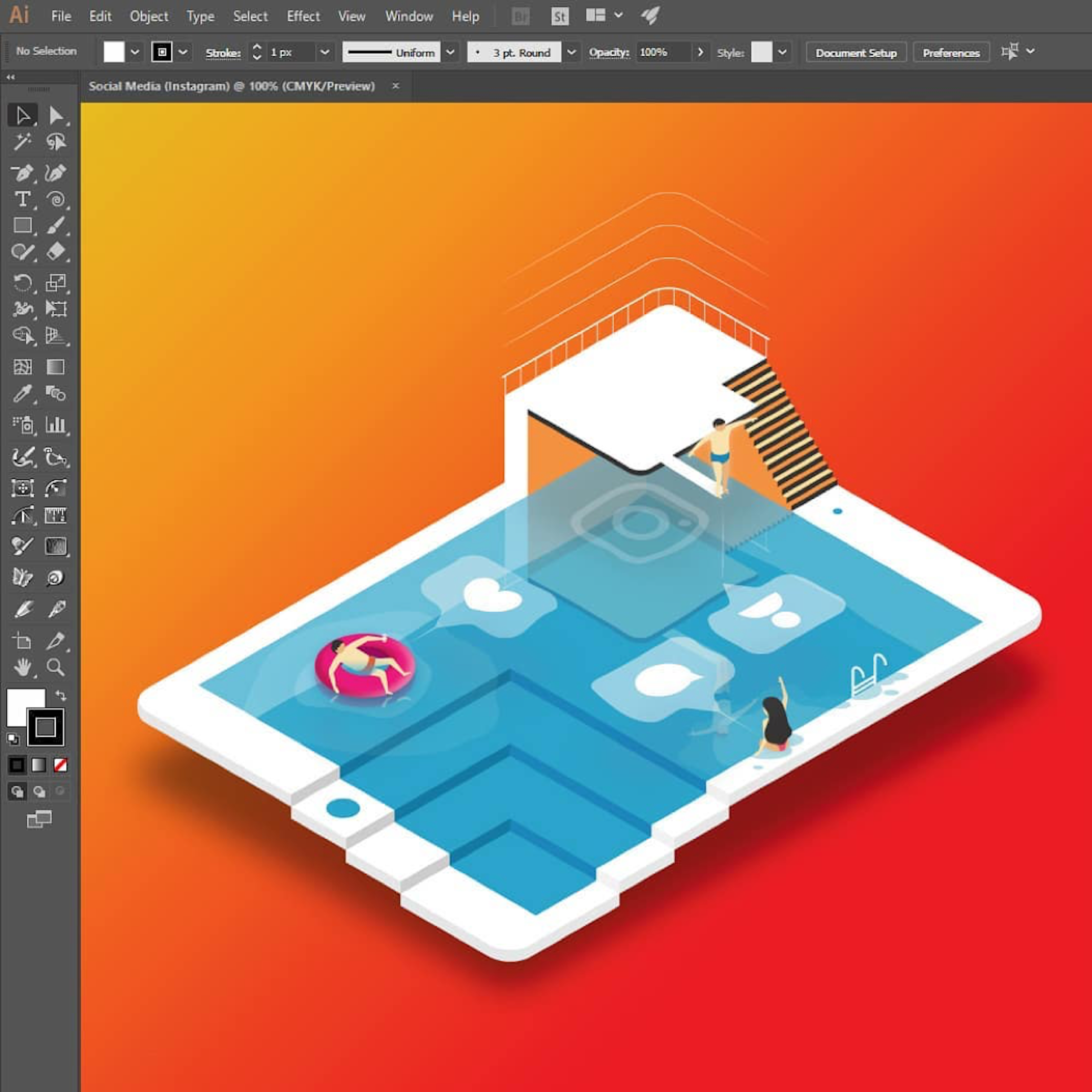Expand the brush definition dropdown

(x=570, y=52)
